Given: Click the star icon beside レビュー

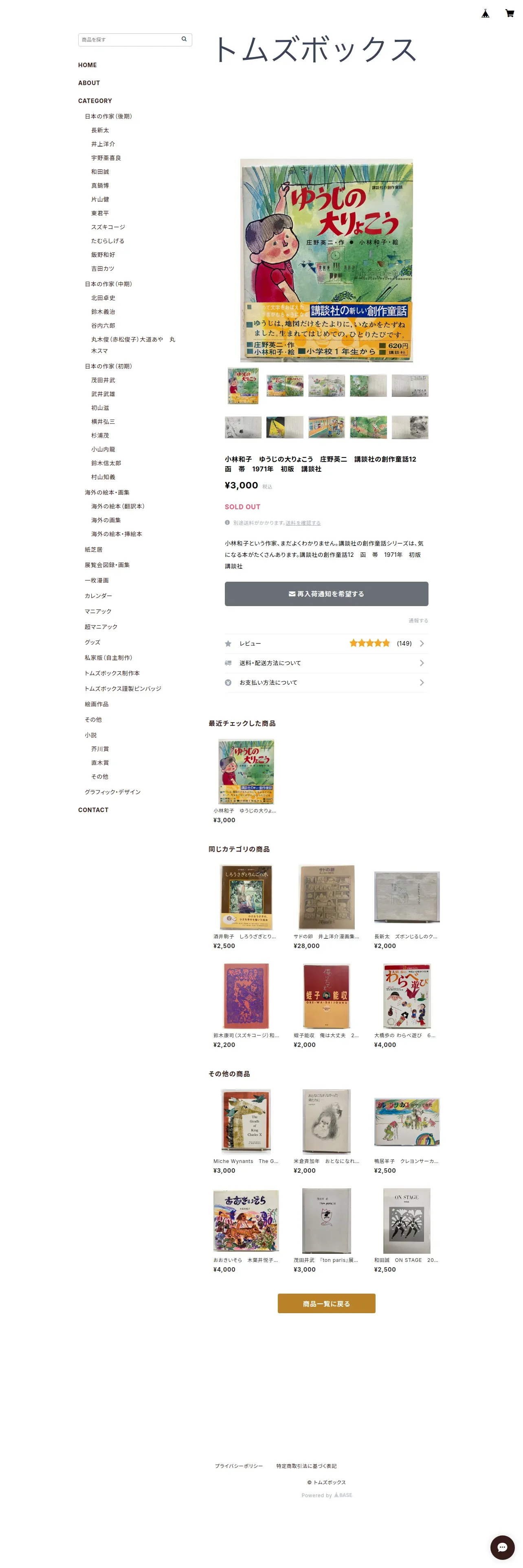Looking at the screenshot, I should click(x=228, y=644).
